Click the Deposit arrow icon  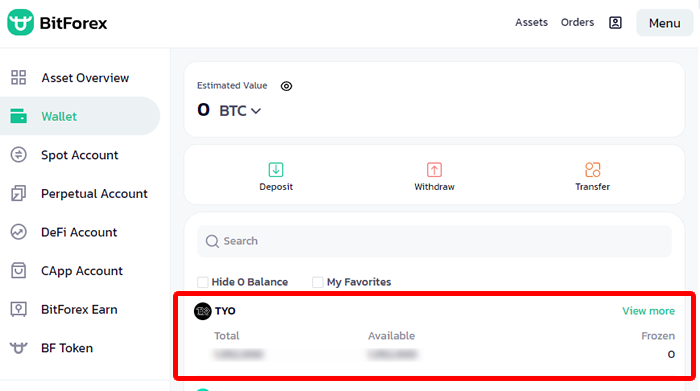(276, 170)
